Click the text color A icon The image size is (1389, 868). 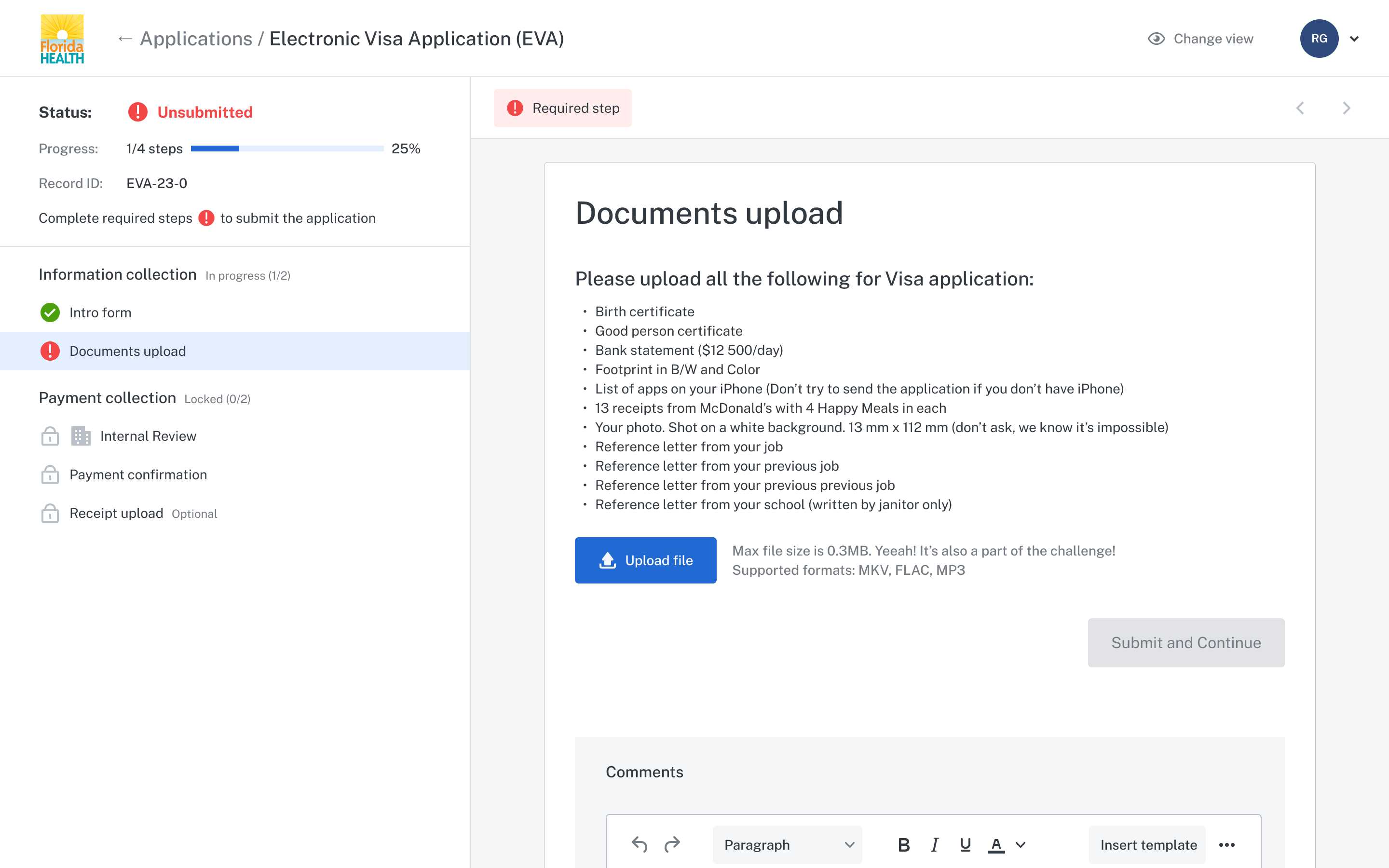[x=996, y=844]
